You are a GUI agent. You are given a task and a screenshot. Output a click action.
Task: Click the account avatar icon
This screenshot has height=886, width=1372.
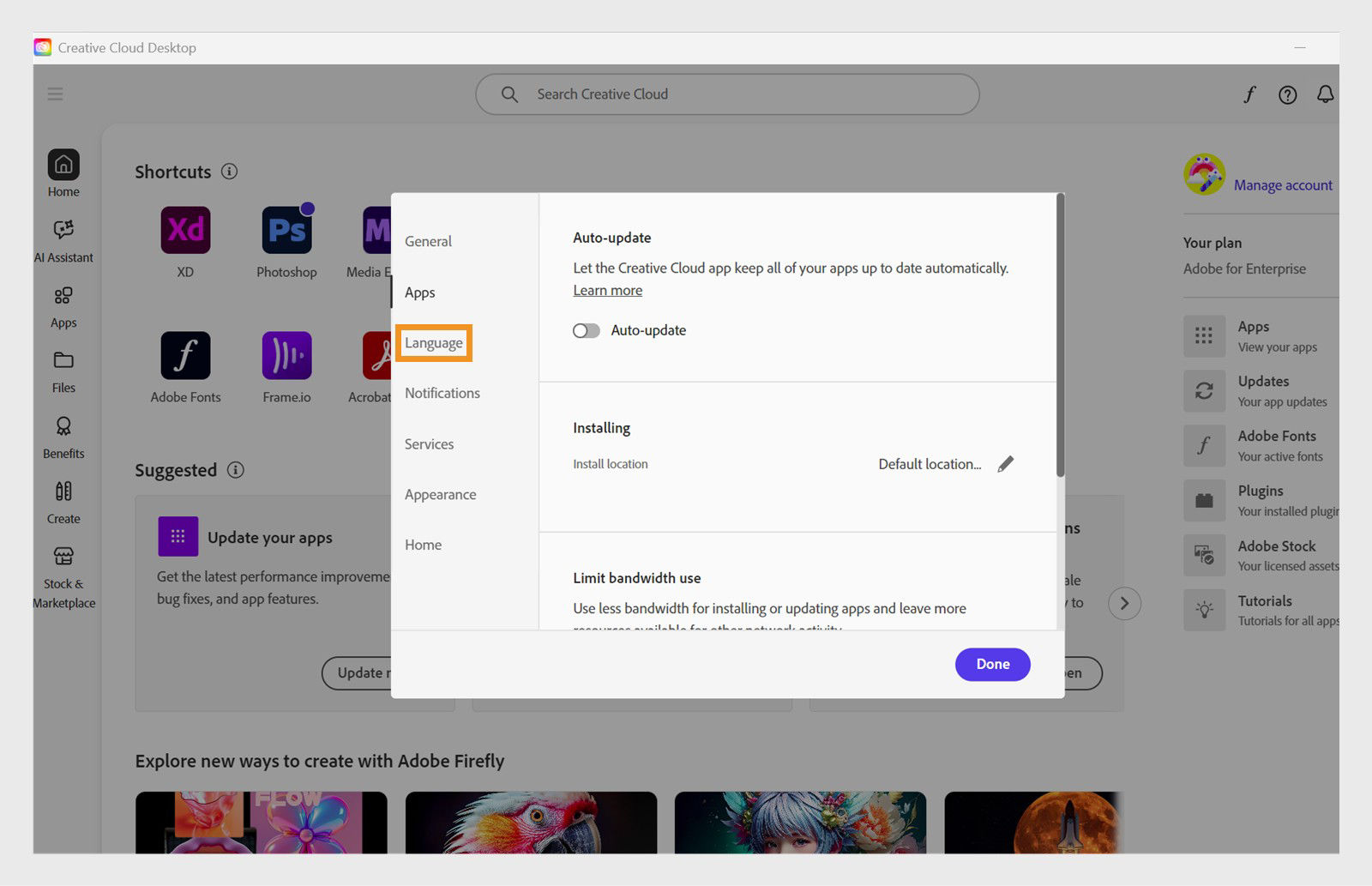(1204, 174)
